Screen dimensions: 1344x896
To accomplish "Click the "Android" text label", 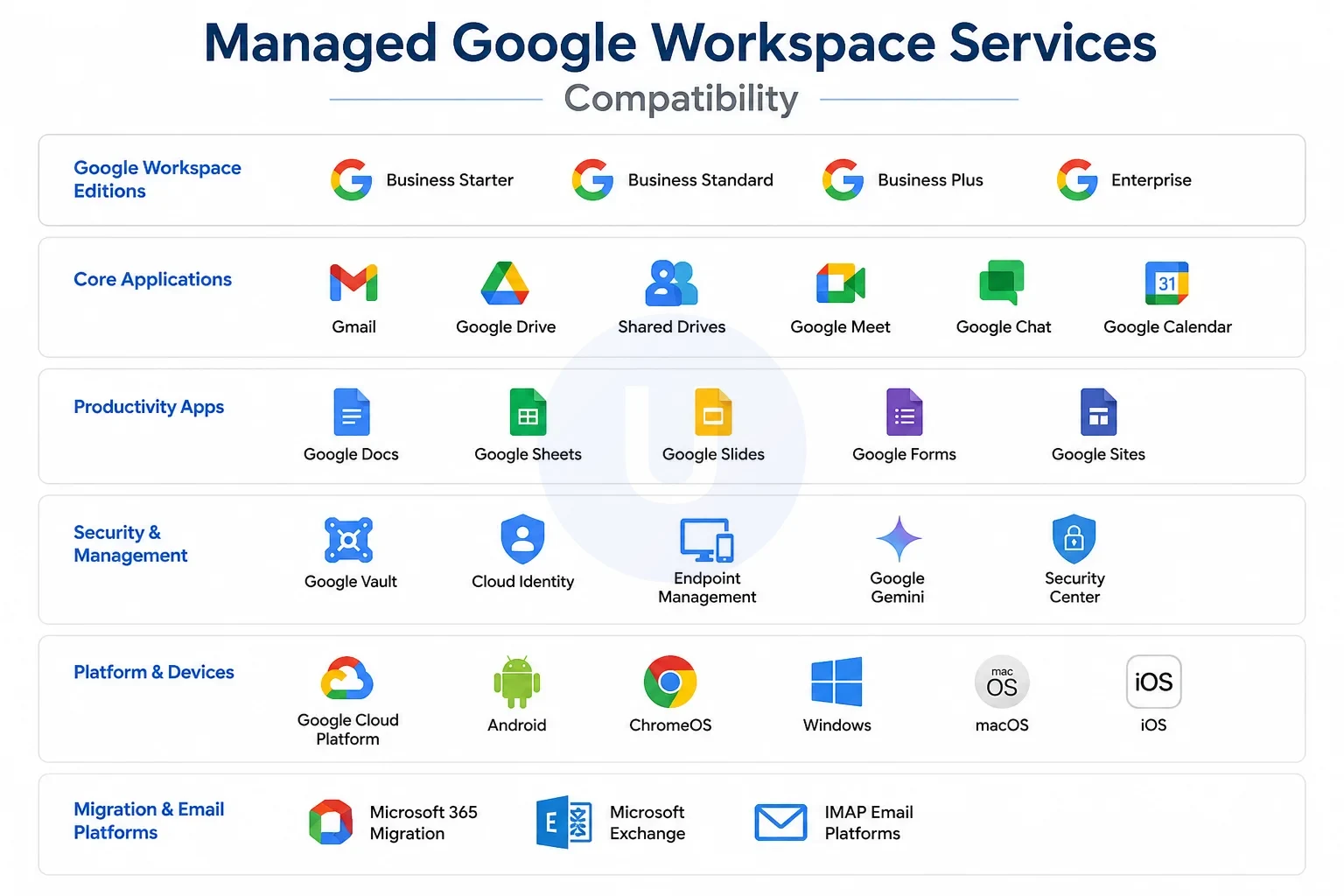I will pos(517,725).
